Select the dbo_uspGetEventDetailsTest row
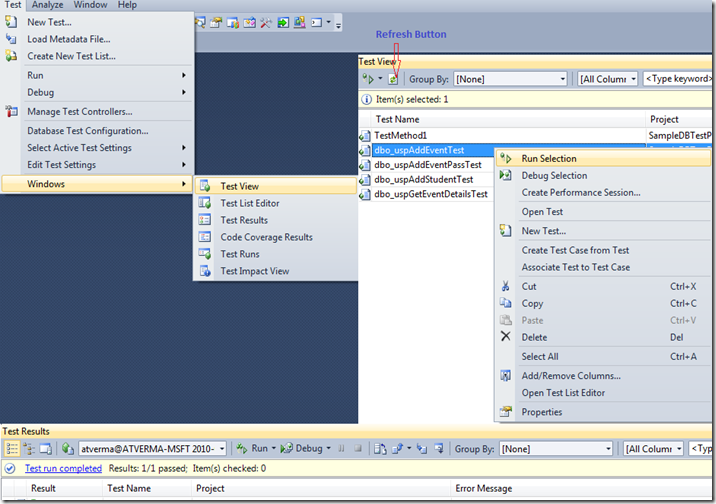Screen dimensions: 716x504 (x=430, y=194)
